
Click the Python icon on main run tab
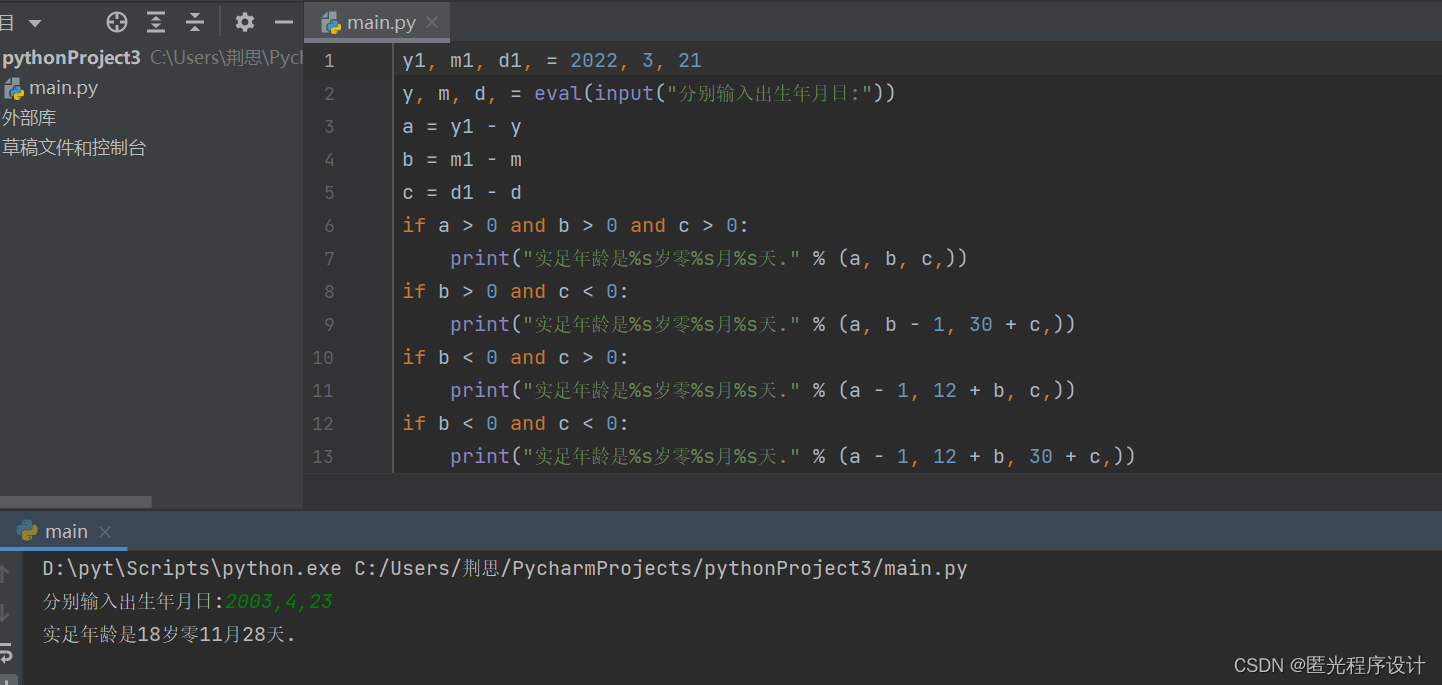(27, 531)
